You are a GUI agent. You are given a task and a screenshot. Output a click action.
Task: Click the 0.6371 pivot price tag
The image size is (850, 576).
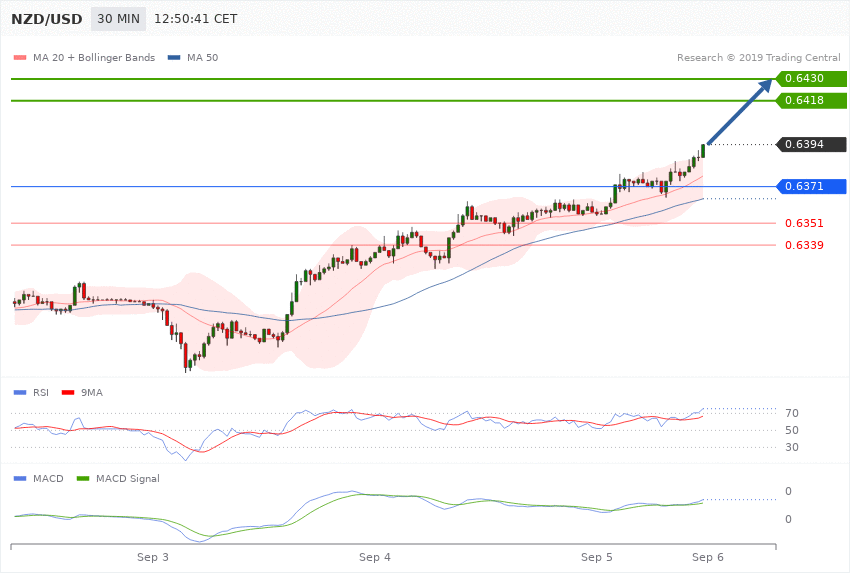(812, 186)
